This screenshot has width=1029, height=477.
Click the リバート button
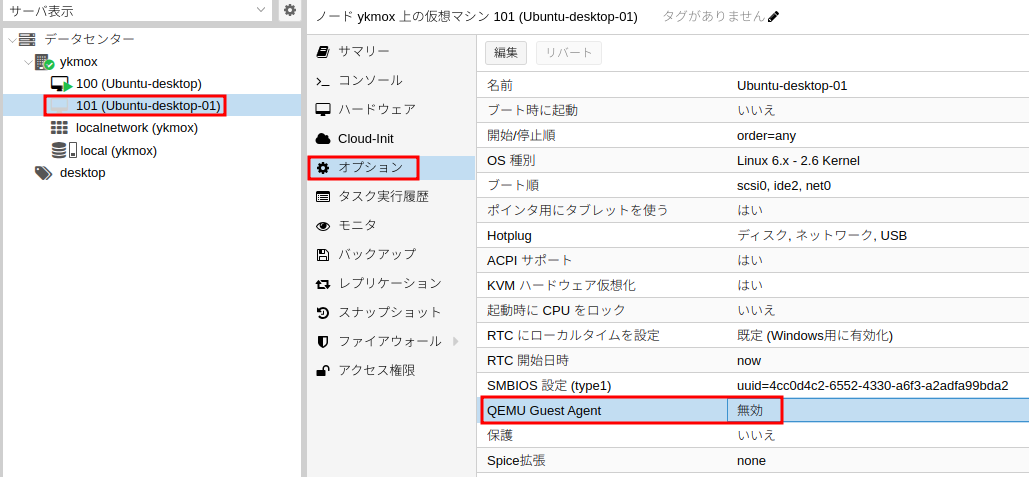[569, 53]
